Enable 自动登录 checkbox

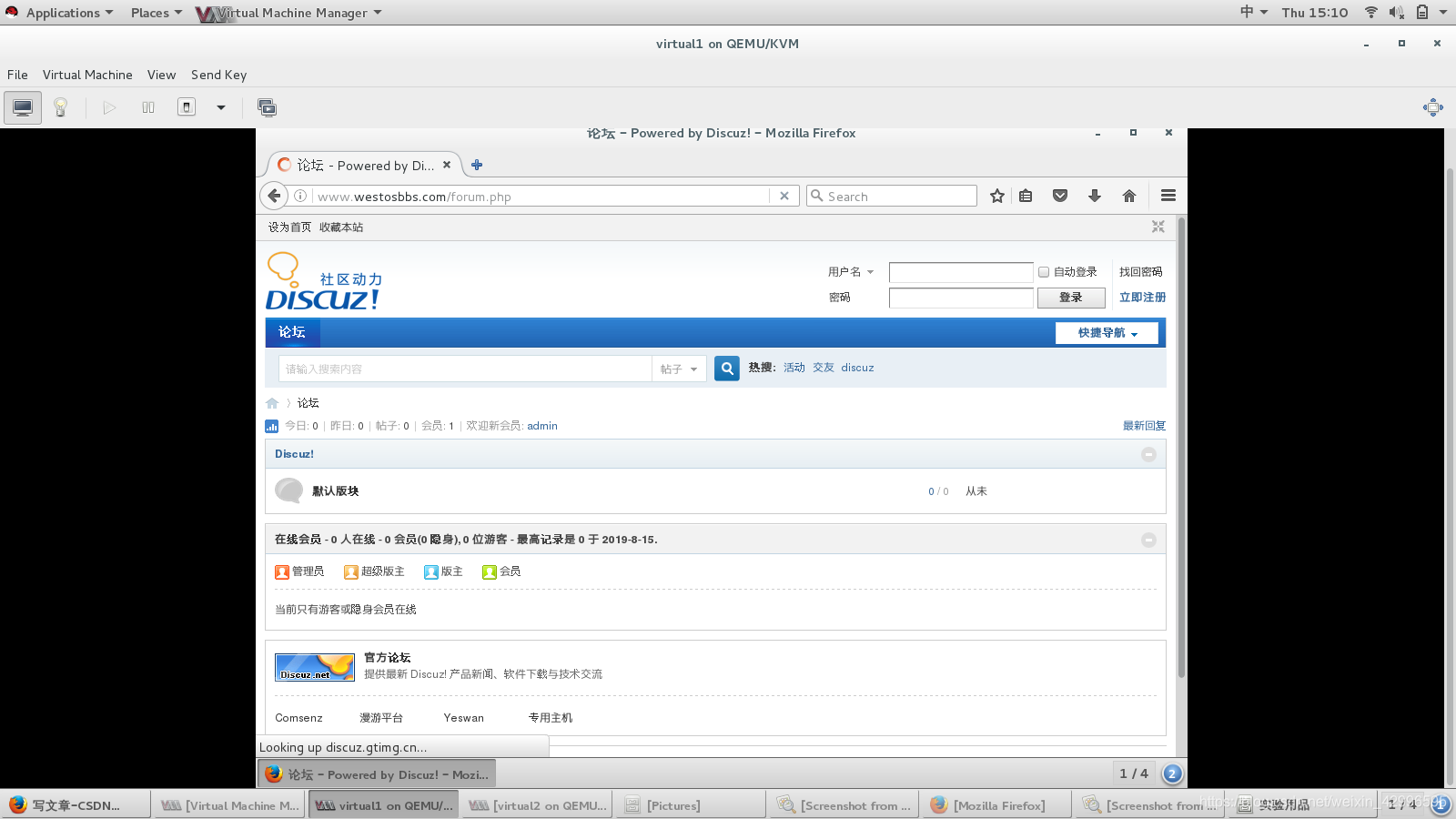(x=1044, y=272)
